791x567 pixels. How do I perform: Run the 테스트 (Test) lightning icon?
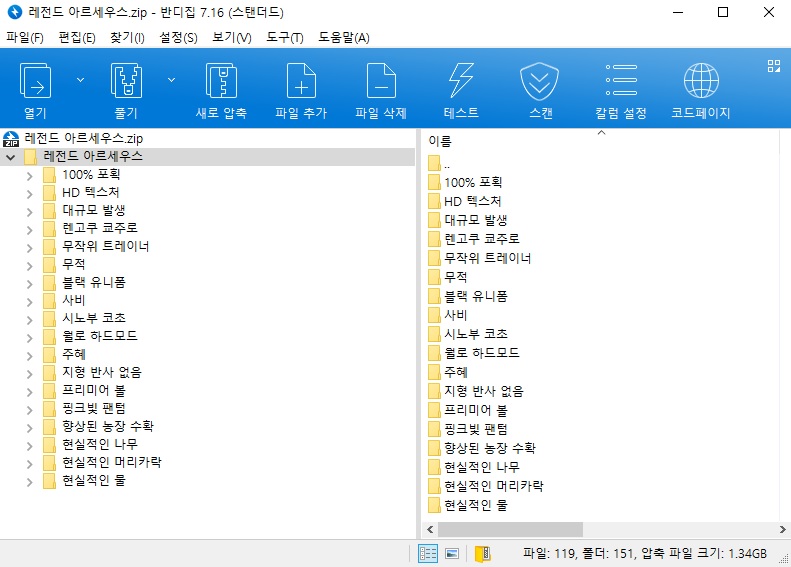(461, 80)
